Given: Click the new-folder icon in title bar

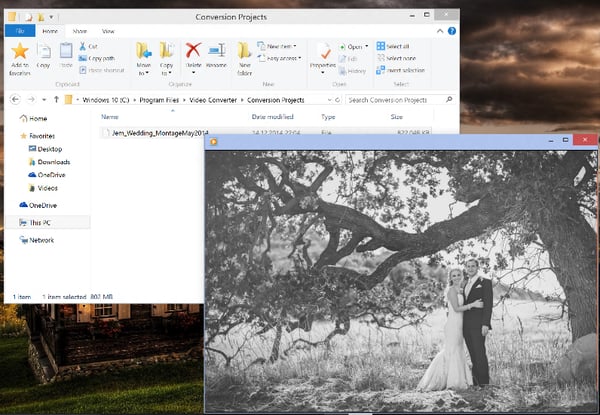Looking at the screenshot, I should point(41,17).
